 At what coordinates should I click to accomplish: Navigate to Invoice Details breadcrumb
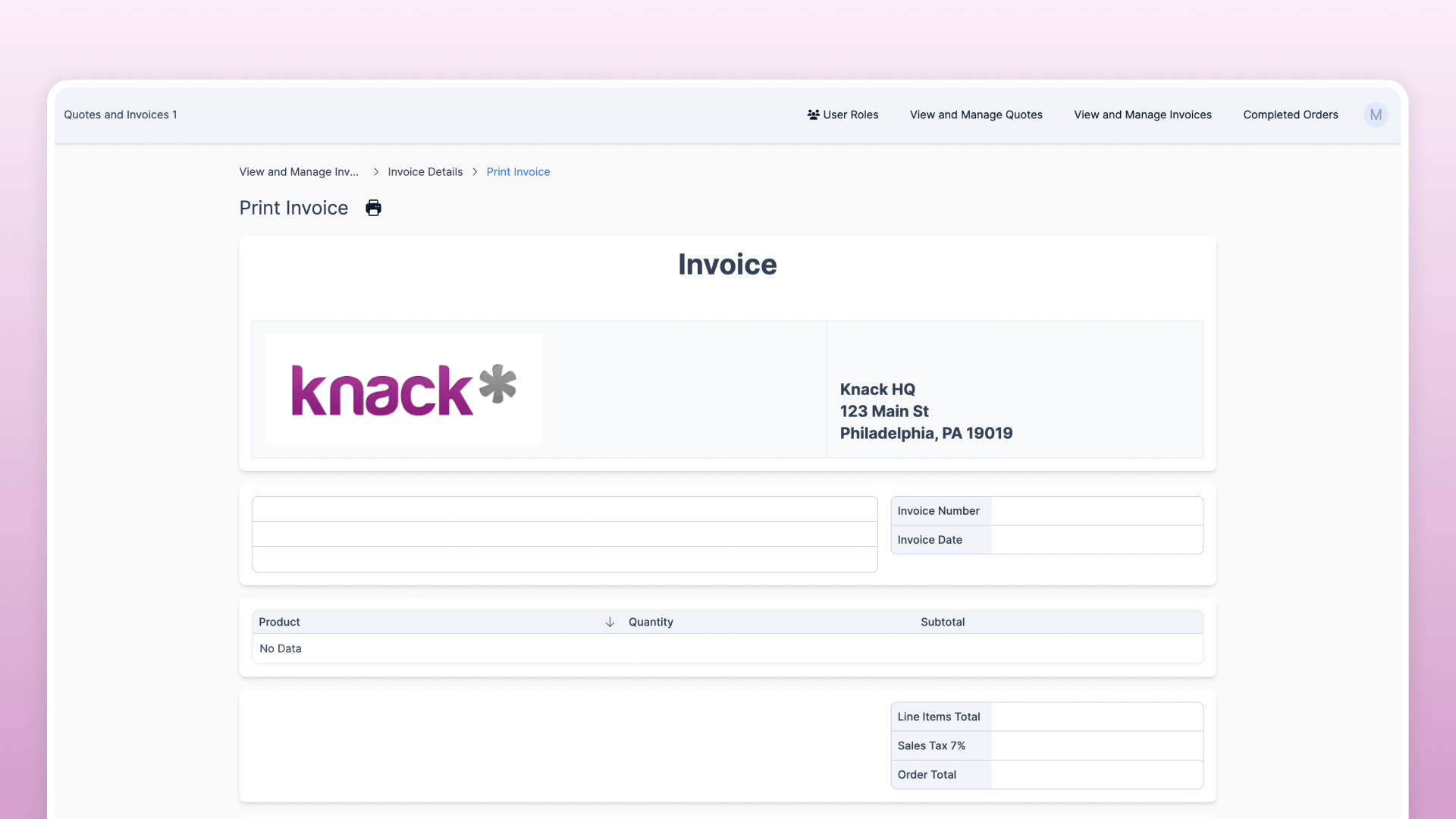[x=425, y=172]
